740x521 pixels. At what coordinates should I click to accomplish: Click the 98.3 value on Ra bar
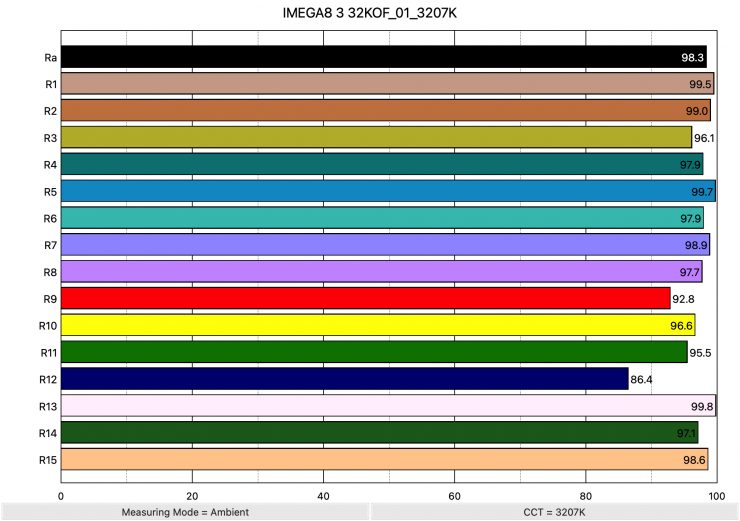pos(693,58)
